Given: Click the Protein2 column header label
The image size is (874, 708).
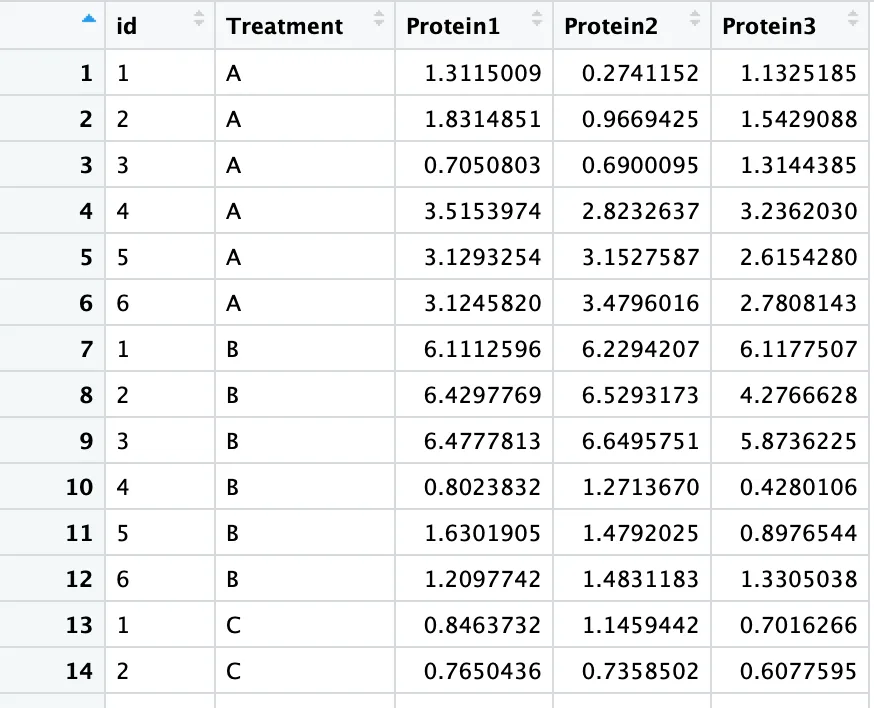Looking at the screenshot, I should tap(611, 26).
